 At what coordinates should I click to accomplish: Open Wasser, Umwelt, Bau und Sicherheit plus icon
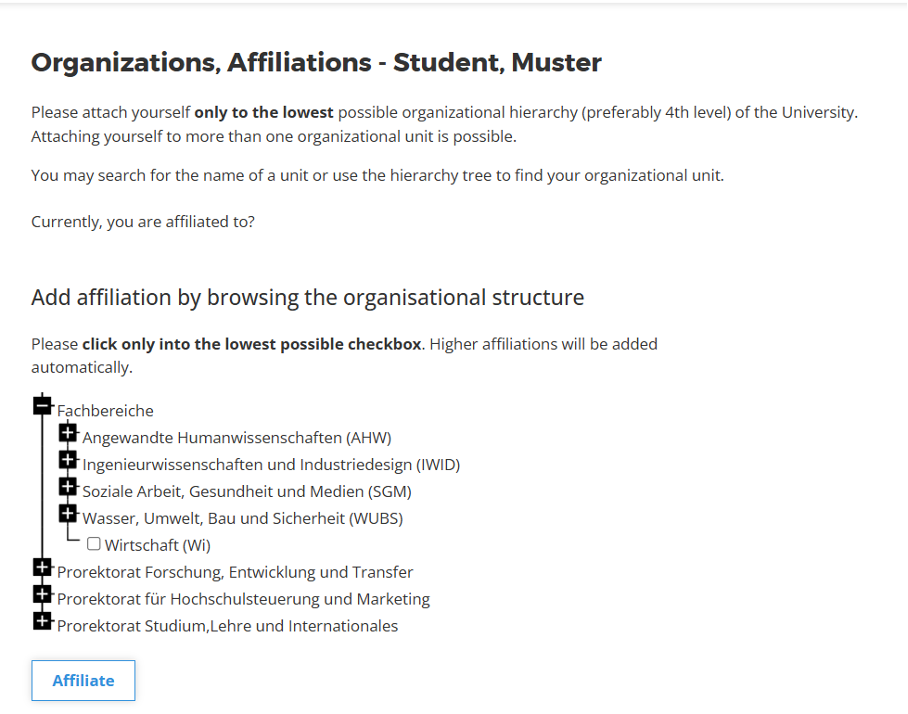(68, 513)
